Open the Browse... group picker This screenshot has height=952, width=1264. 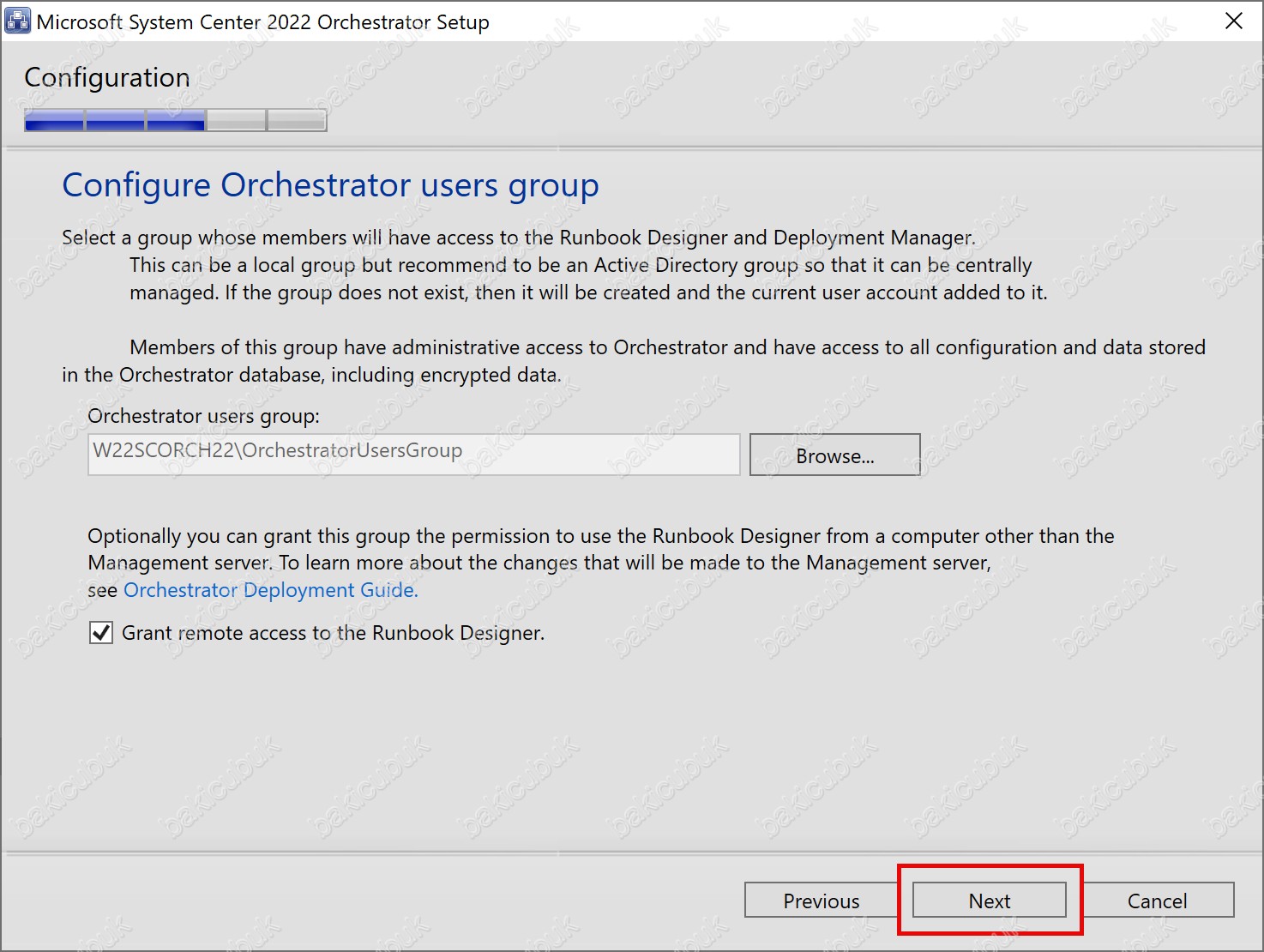point(835,455)
